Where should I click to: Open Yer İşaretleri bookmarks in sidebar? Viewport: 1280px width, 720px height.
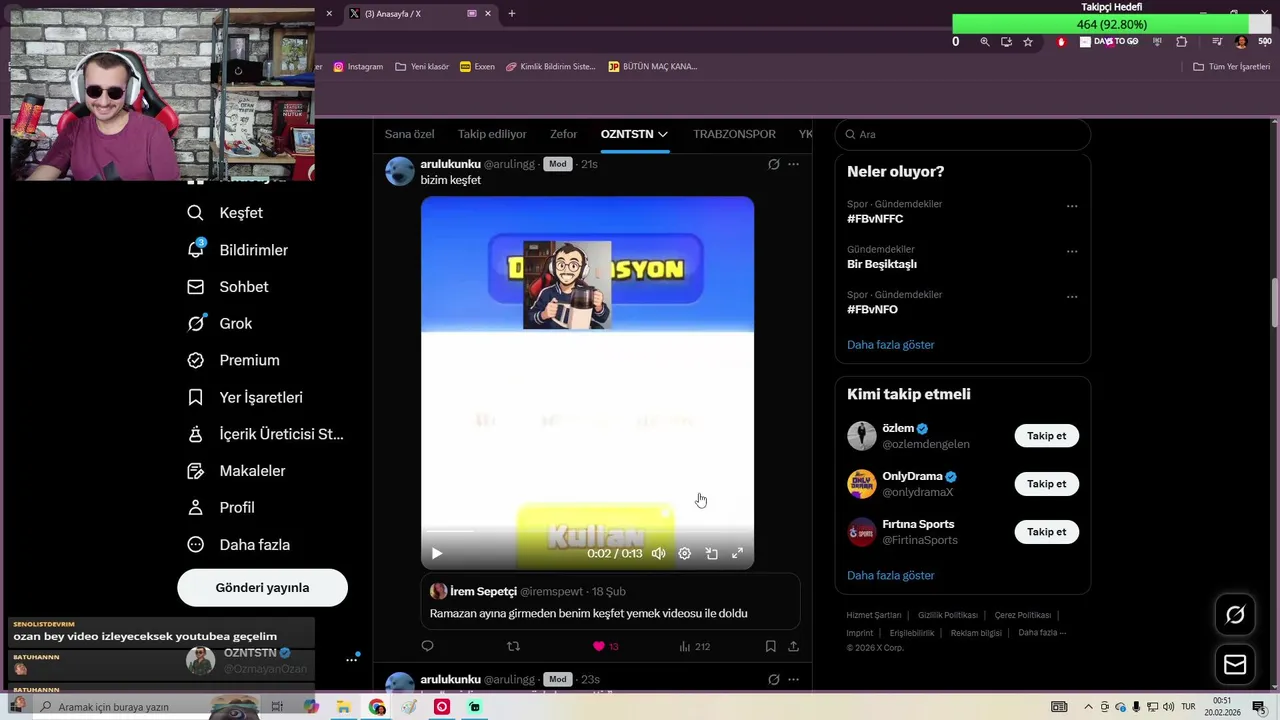coord(245,397)
